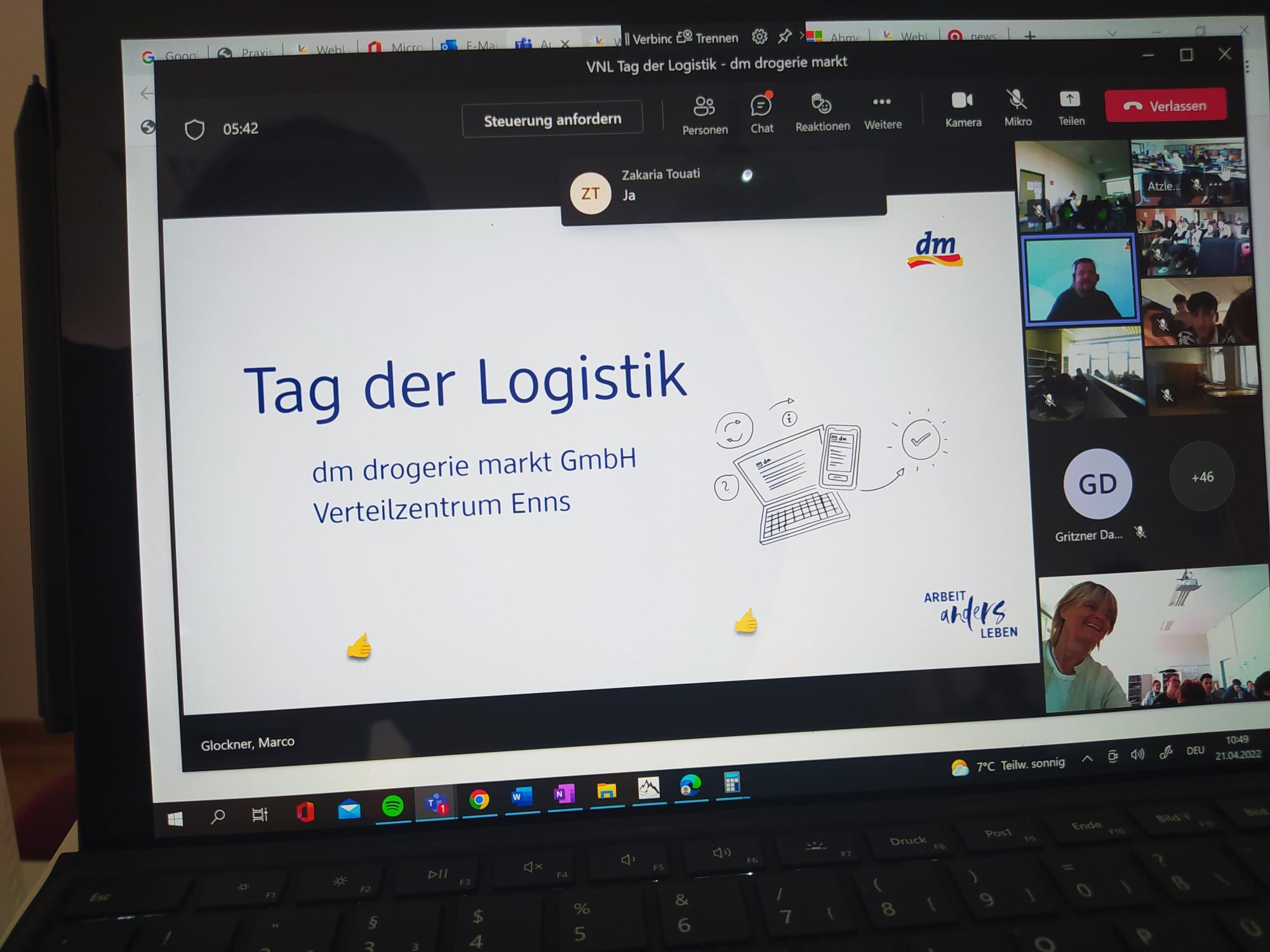The image size is (1270, 952).
Task: Toggle the pin on the connection bar
Action: [x=785, y=36]
